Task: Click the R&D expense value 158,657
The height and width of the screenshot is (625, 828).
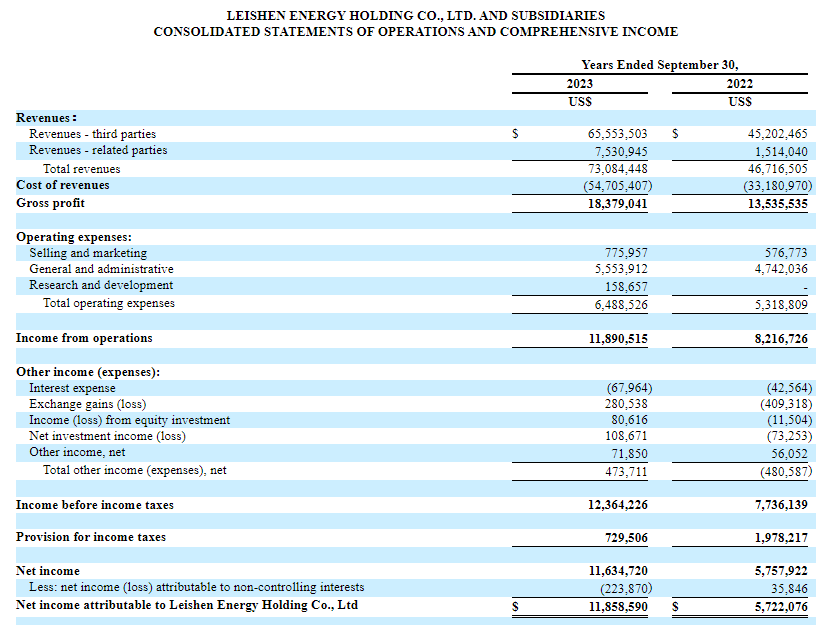Action: coord(626,287)
